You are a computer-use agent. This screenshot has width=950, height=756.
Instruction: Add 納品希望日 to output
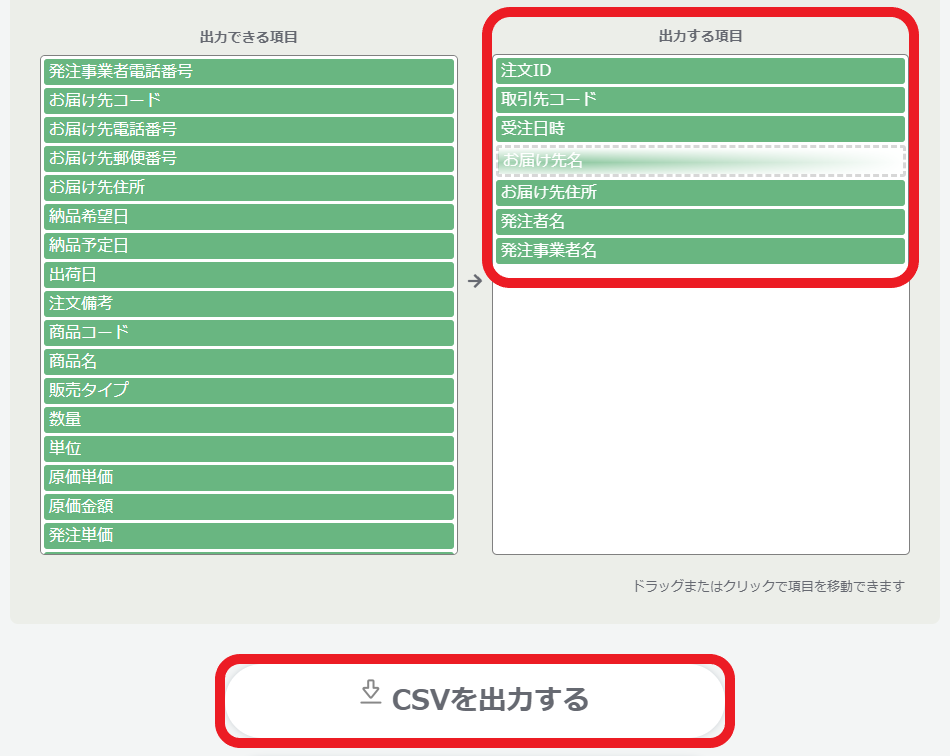coord(248,217)
